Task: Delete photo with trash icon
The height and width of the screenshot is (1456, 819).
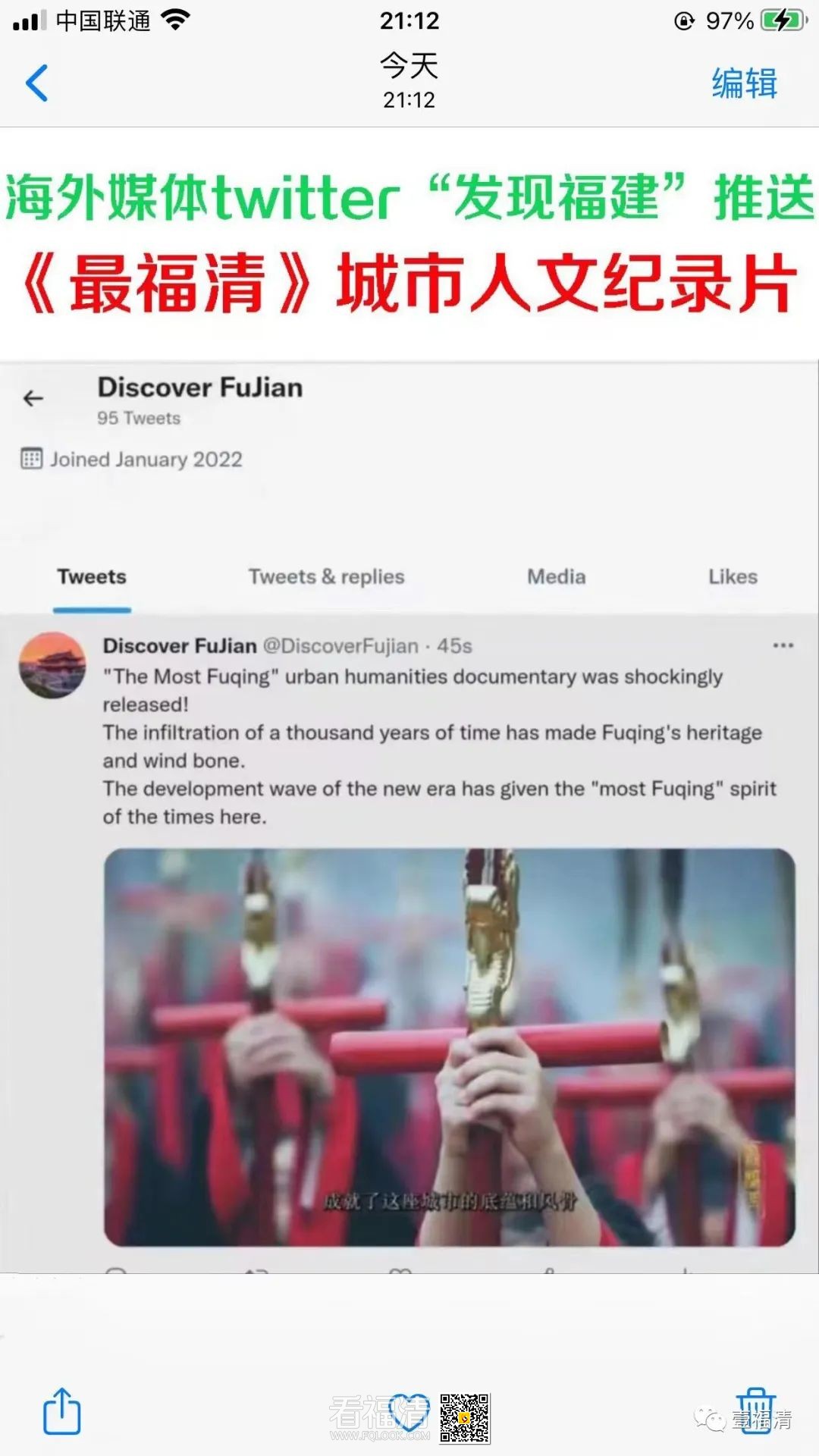Action: (x=756, y=1410)
